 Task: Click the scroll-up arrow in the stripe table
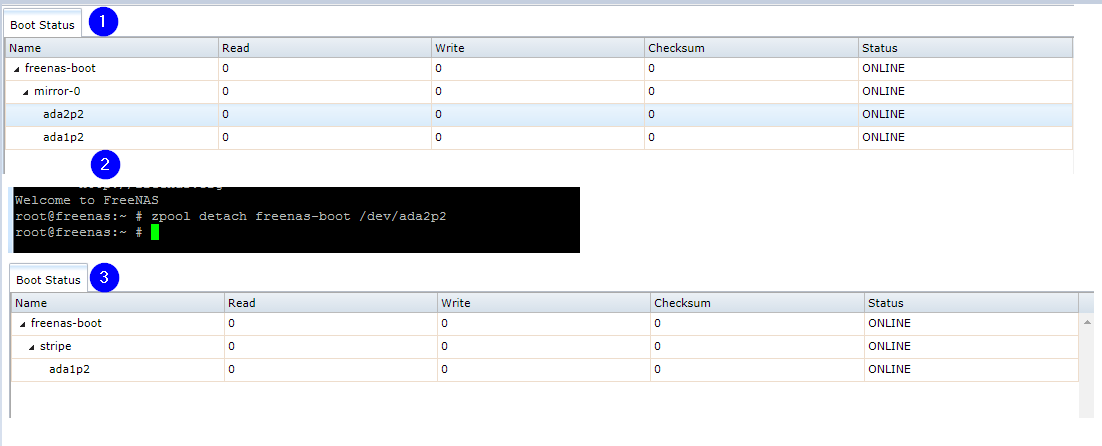1087,320
